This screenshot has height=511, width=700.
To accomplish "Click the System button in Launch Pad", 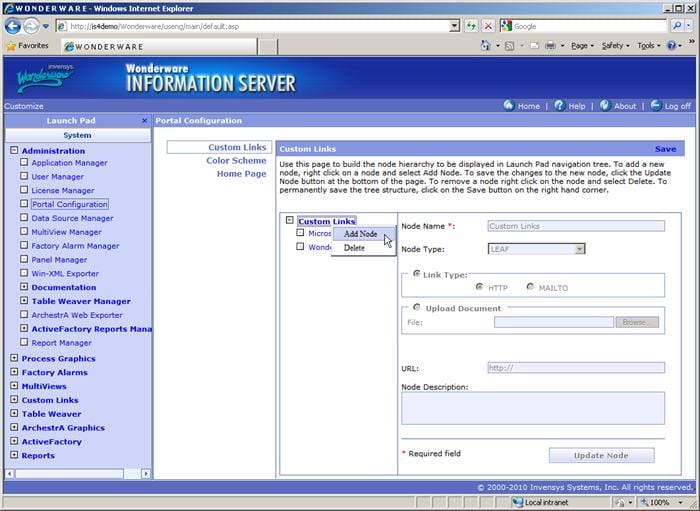I will pos(78,135).
